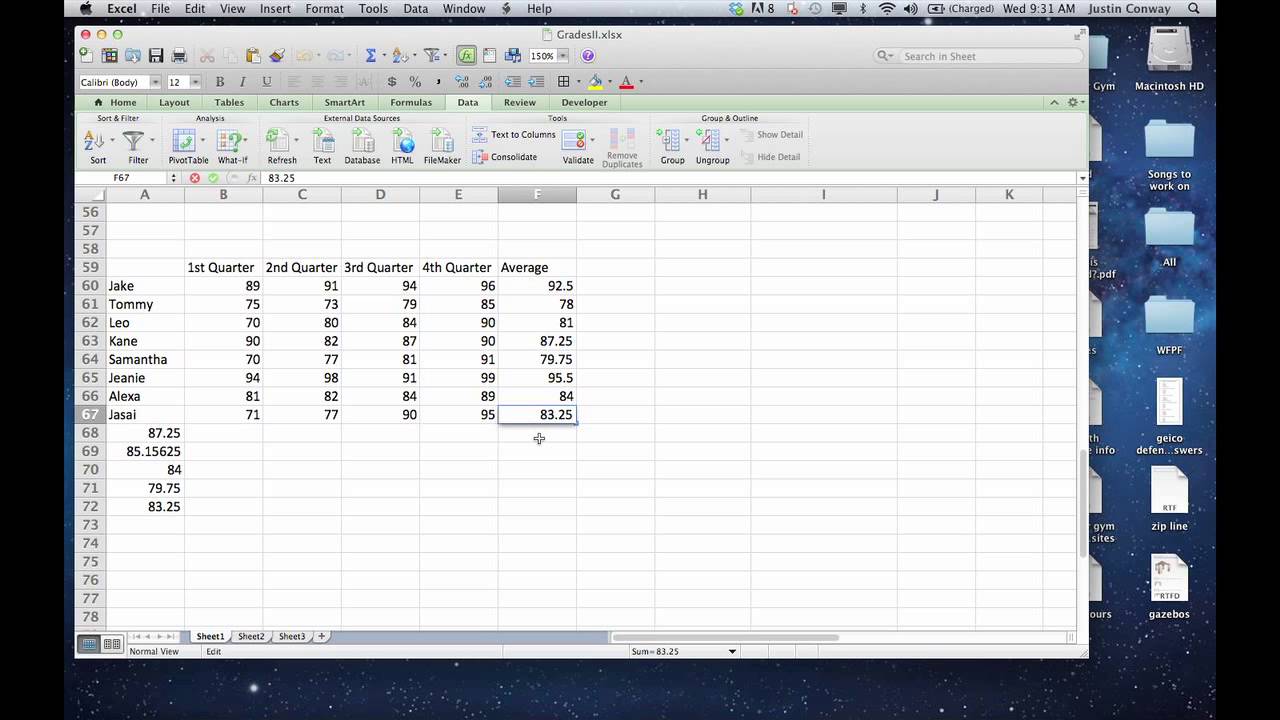1280x720 pixels.
Task: Open the ribbon settings gear menu
Action: (x=1075, y=102)
